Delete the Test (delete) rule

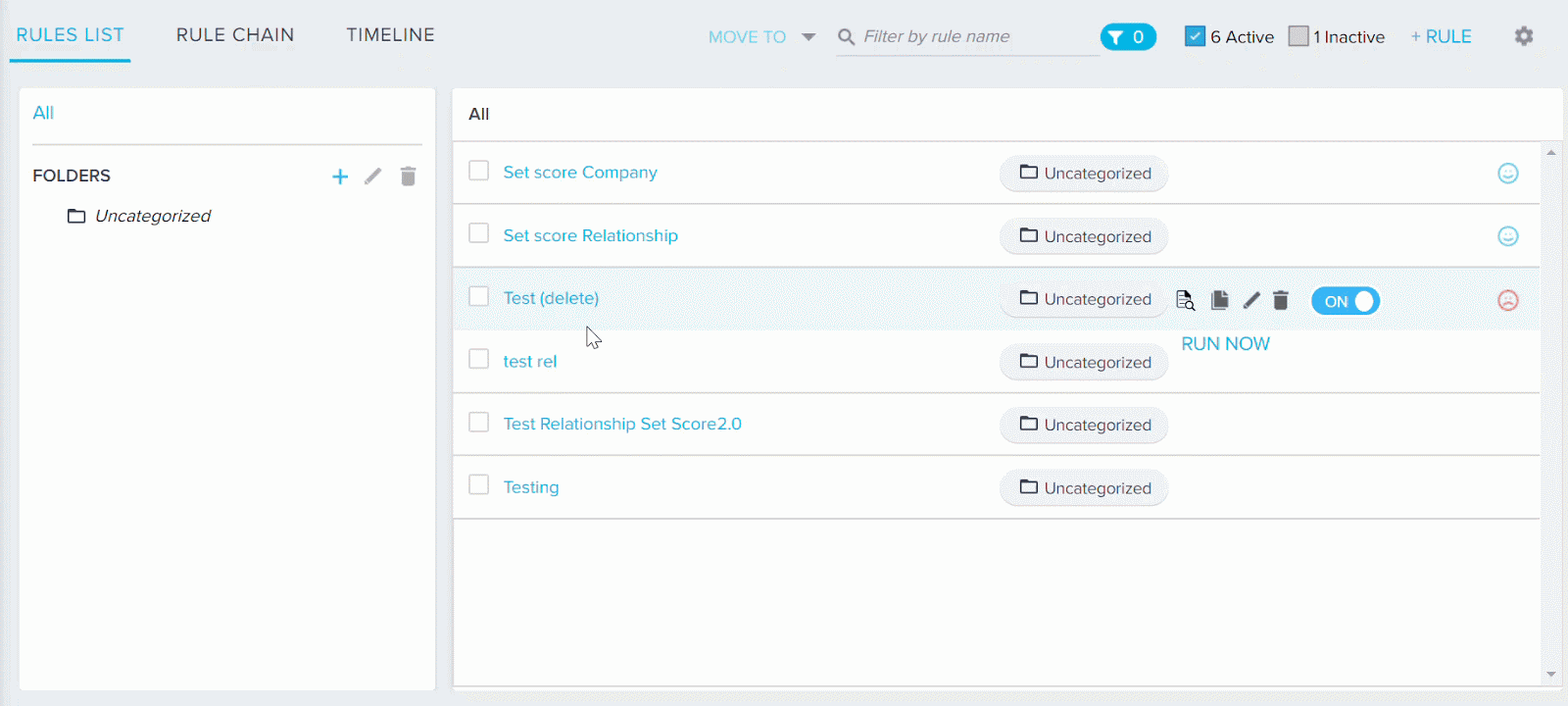tap(1281, 300)
